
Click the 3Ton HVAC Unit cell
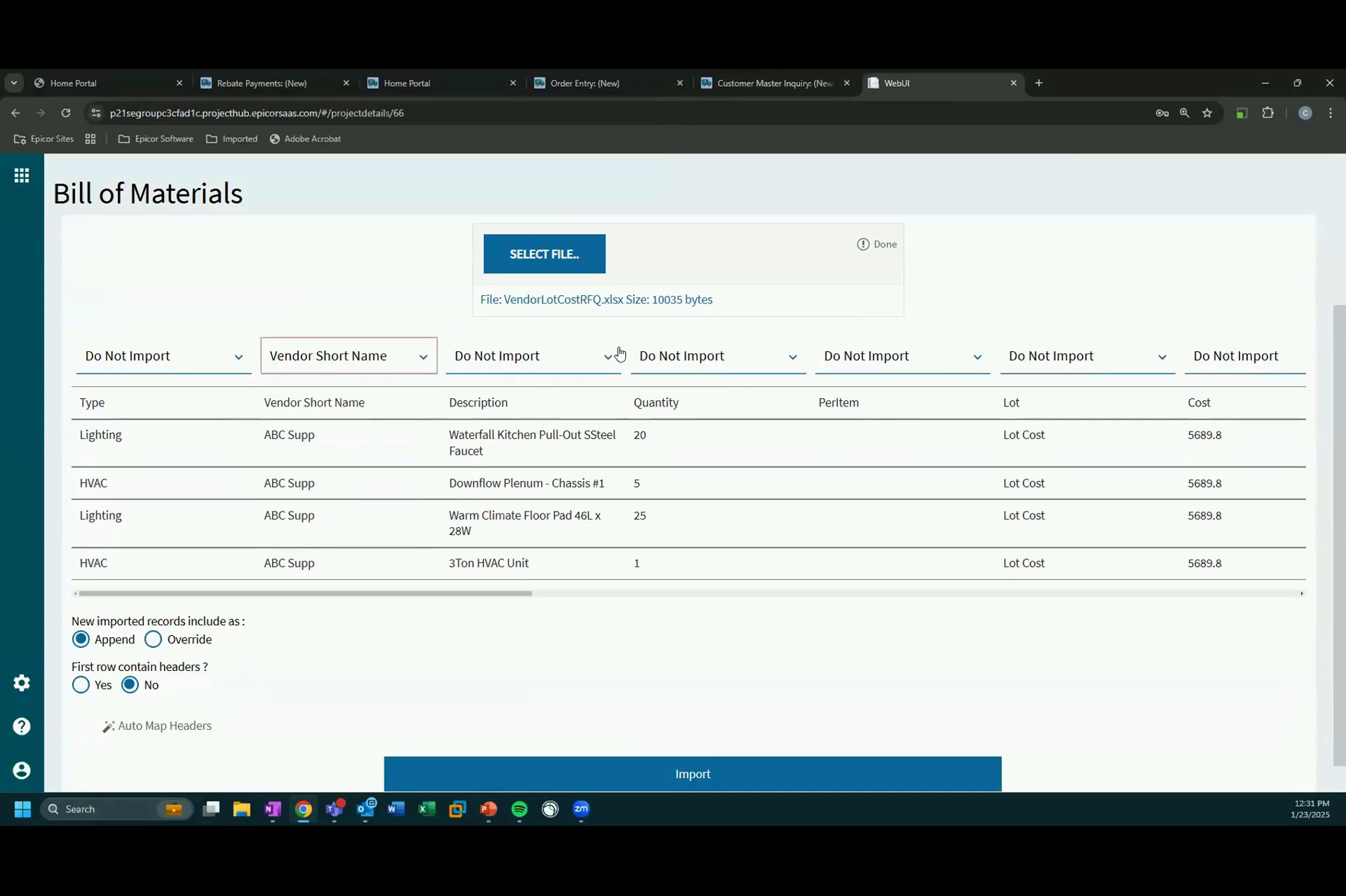click(489, 563)
